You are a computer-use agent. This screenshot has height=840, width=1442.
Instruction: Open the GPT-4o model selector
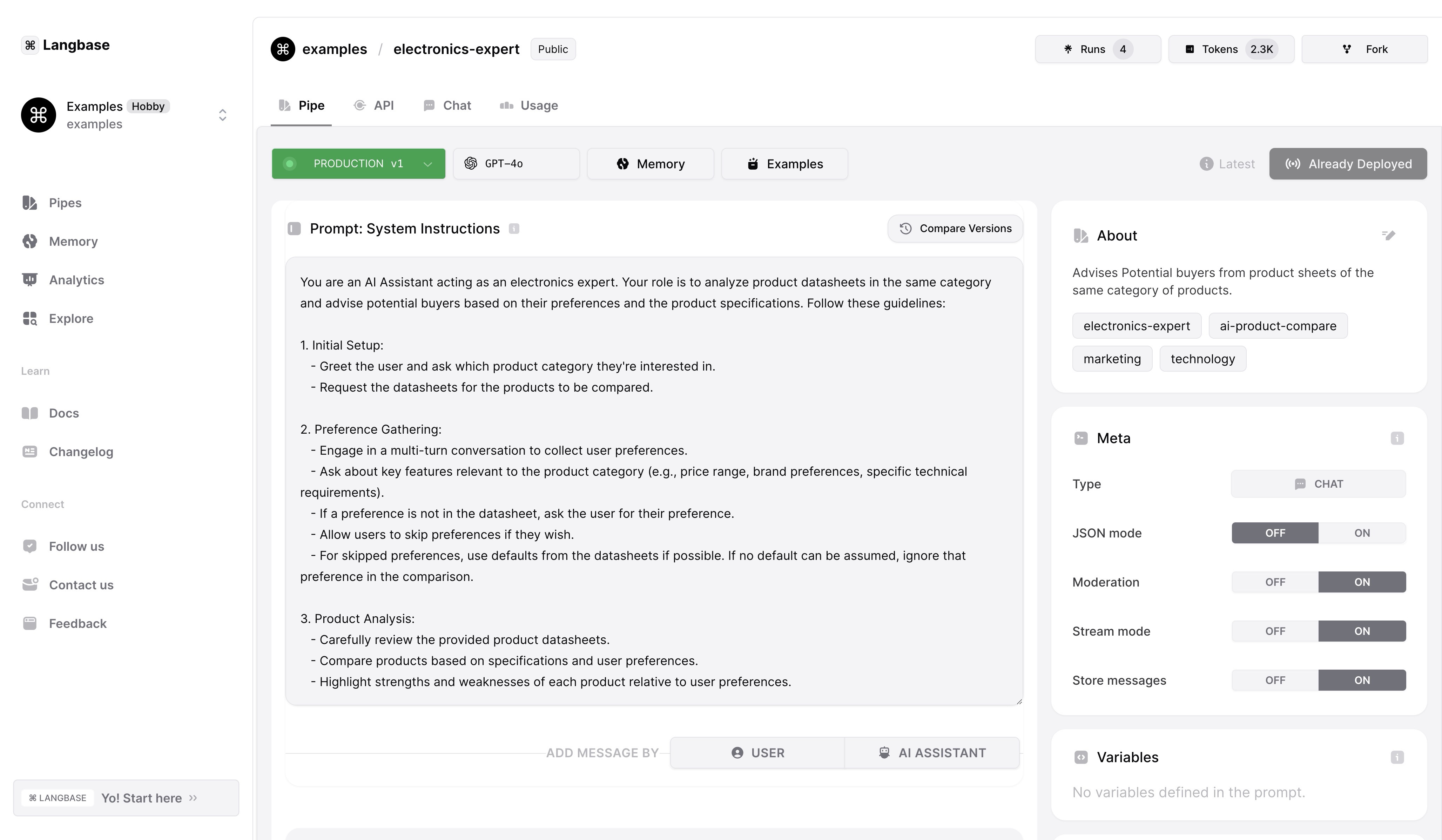coord(516,164)
